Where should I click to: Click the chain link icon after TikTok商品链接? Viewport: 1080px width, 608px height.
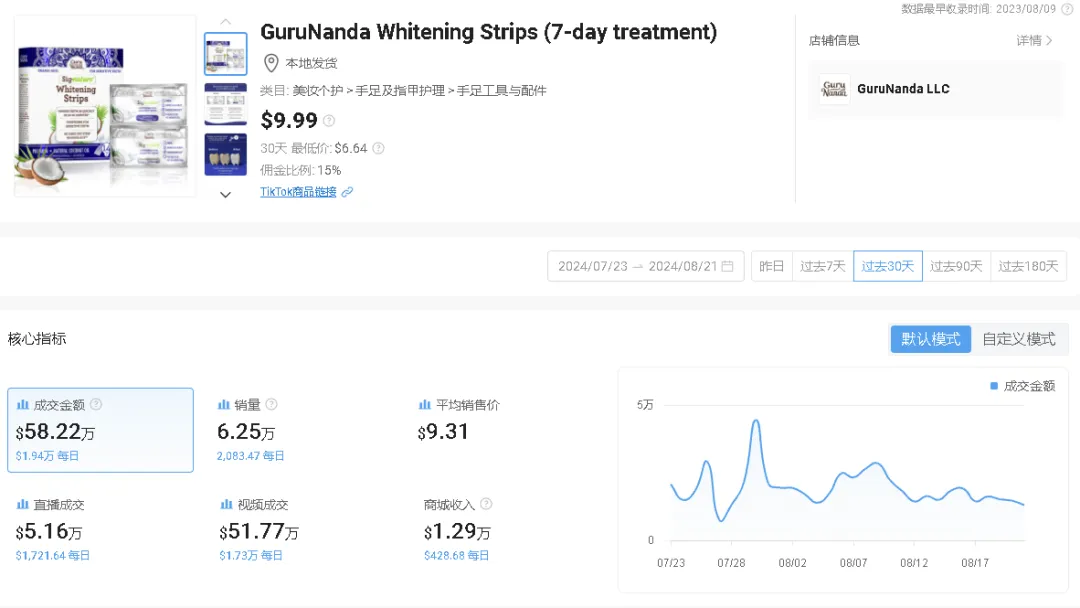click(x=347, y=192)
